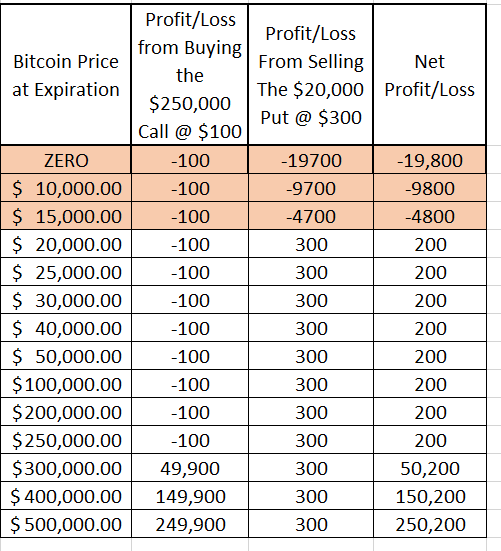Screen dimensions: 501x551
Task: Click the $15,000.00 price cell
Action: (66, 216)
